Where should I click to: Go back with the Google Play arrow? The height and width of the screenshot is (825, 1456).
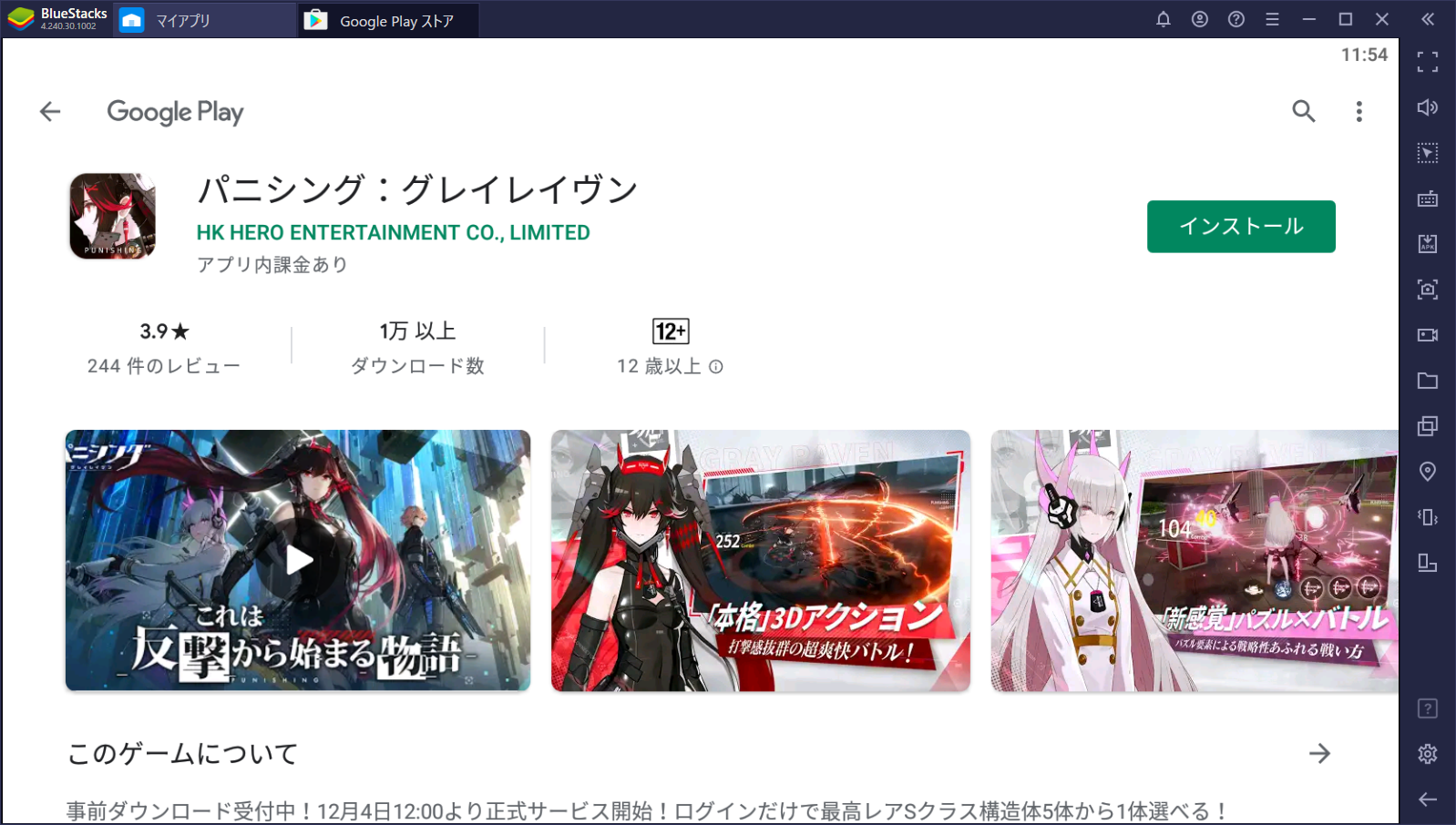pyautogui.click(x=50, y=112)
